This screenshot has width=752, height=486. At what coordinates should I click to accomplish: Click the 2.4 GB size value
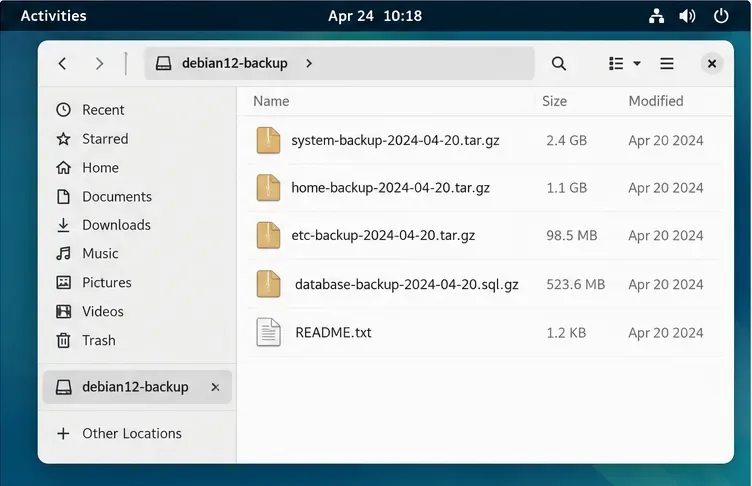point(566,141)
